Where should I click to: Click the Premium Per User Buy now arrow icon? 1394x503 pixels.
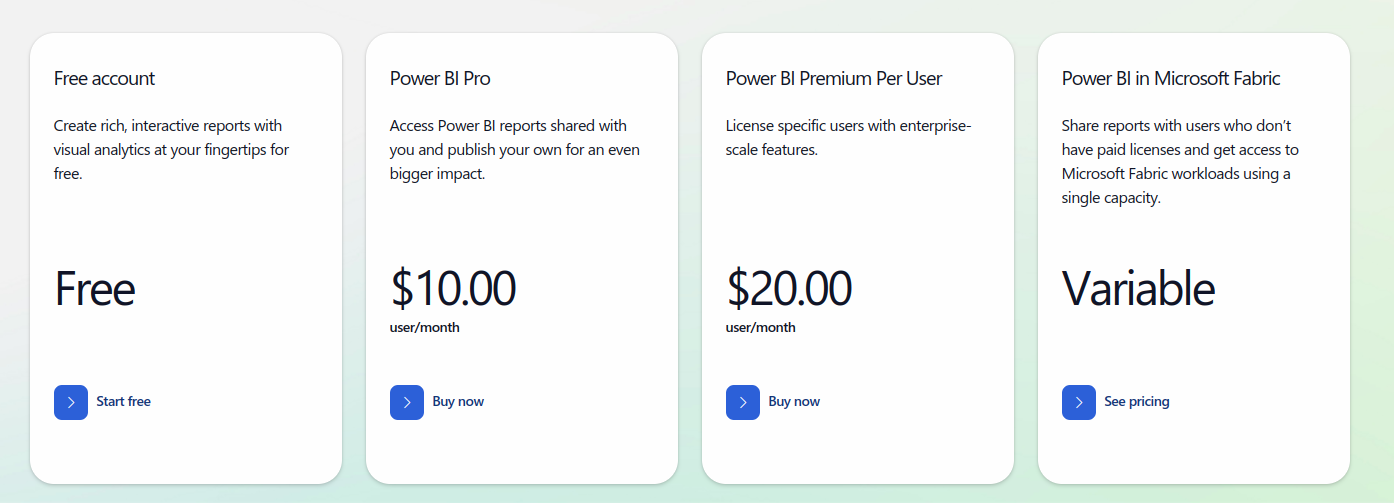pos(743,402)
